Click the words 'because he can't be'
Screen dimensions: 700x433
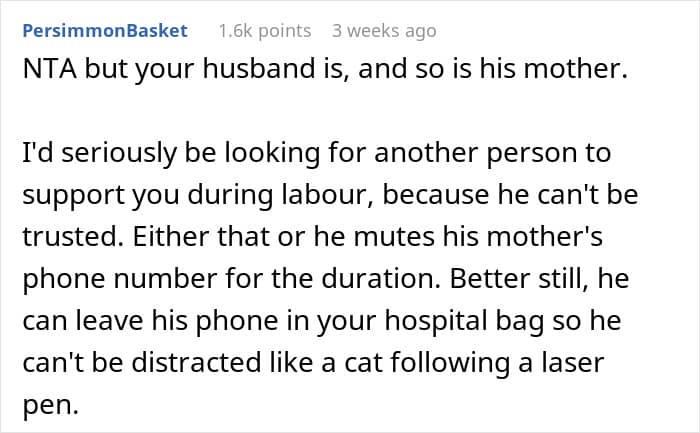[x=510, y=195]
